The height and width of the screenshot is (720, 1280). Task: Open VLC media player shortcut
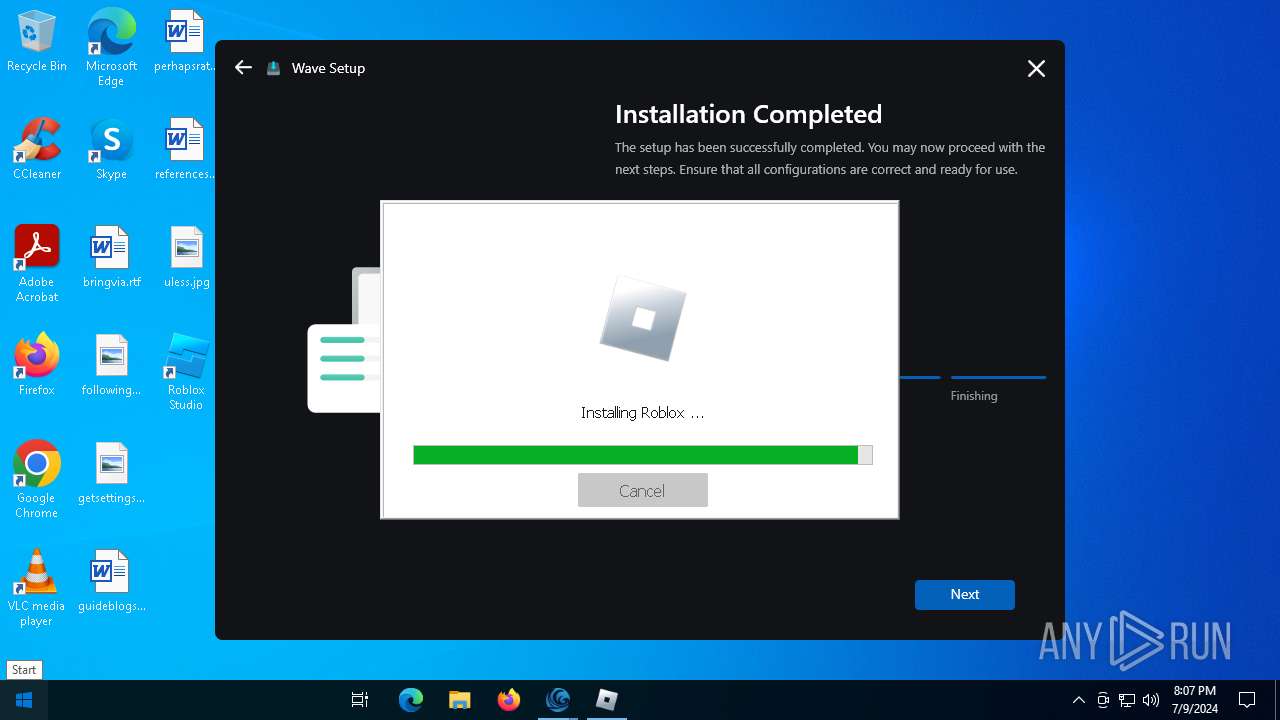(x=37, y=588)
